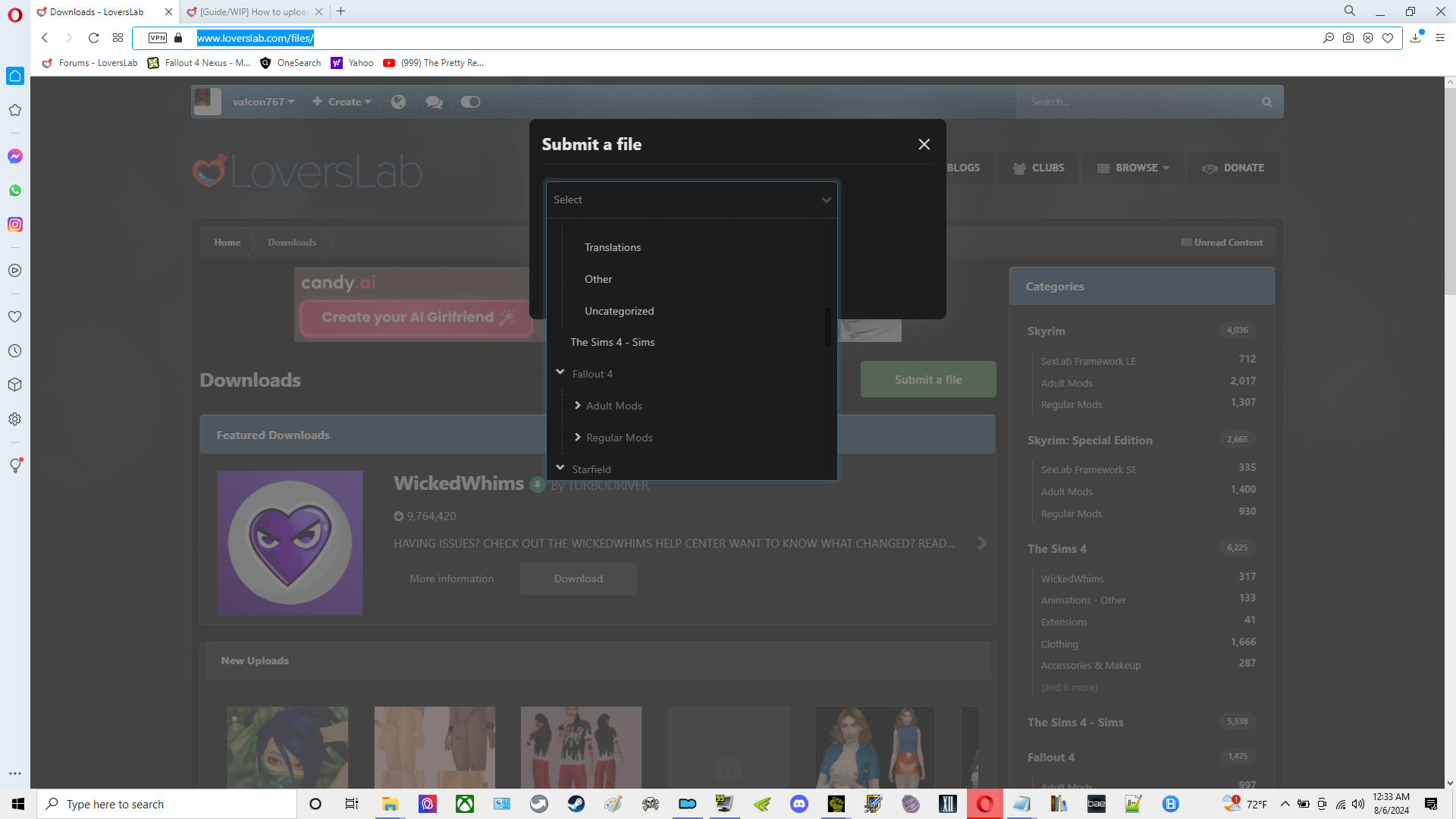Toggle the VPN badge in address bar
This screenshot has width=1456, height=819.
[158, 38]
